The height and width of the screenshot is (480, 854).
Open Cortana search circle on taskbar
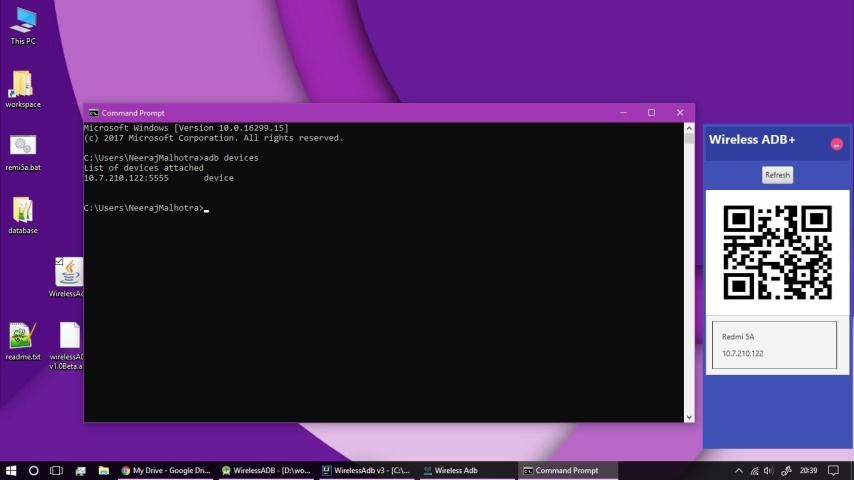[34, 470]
